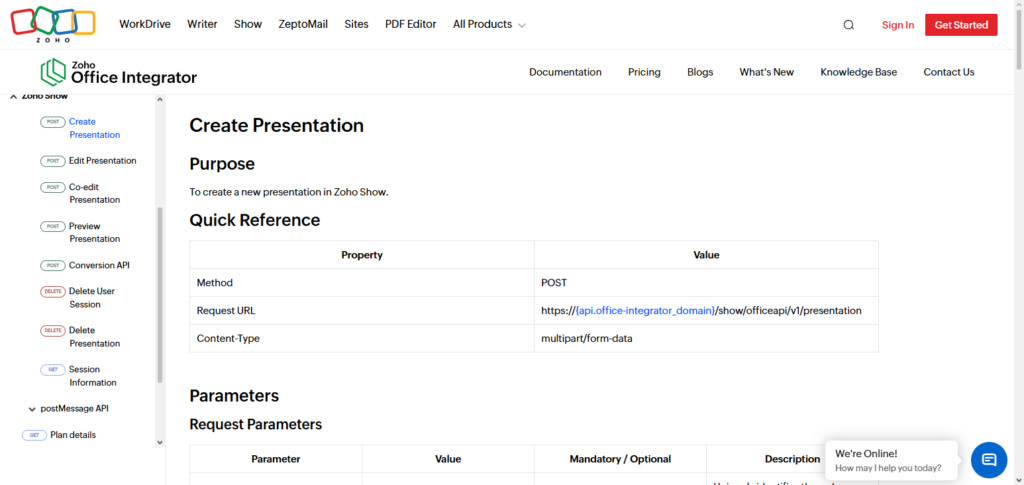Select Edit Presentation in sidebar
The width and height of the screenshot is (1024, 485).
(103, 161)
